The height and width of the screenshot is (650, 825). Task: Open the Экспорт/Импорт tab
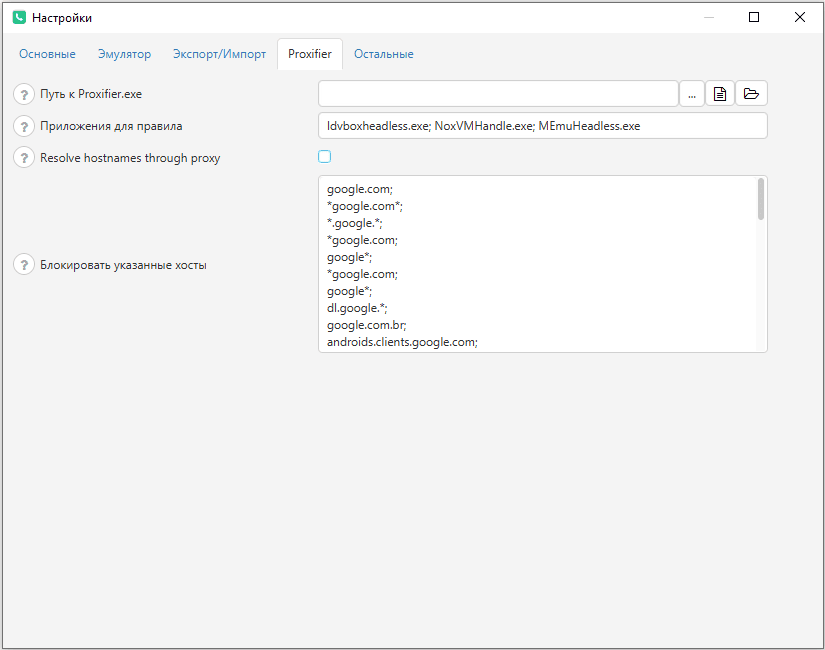coord(219,54)
